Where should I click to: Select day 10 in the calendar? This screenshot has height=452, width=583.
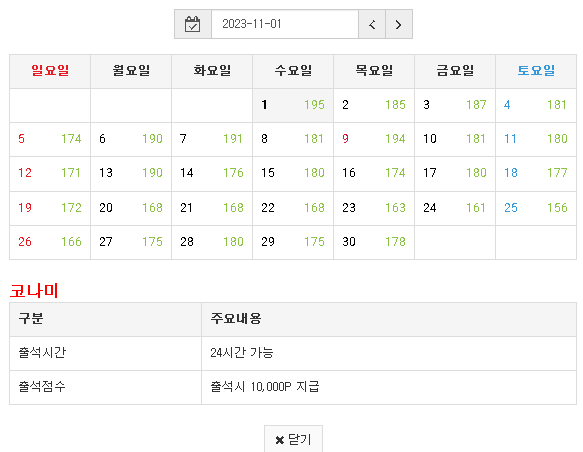click(430, 139)
